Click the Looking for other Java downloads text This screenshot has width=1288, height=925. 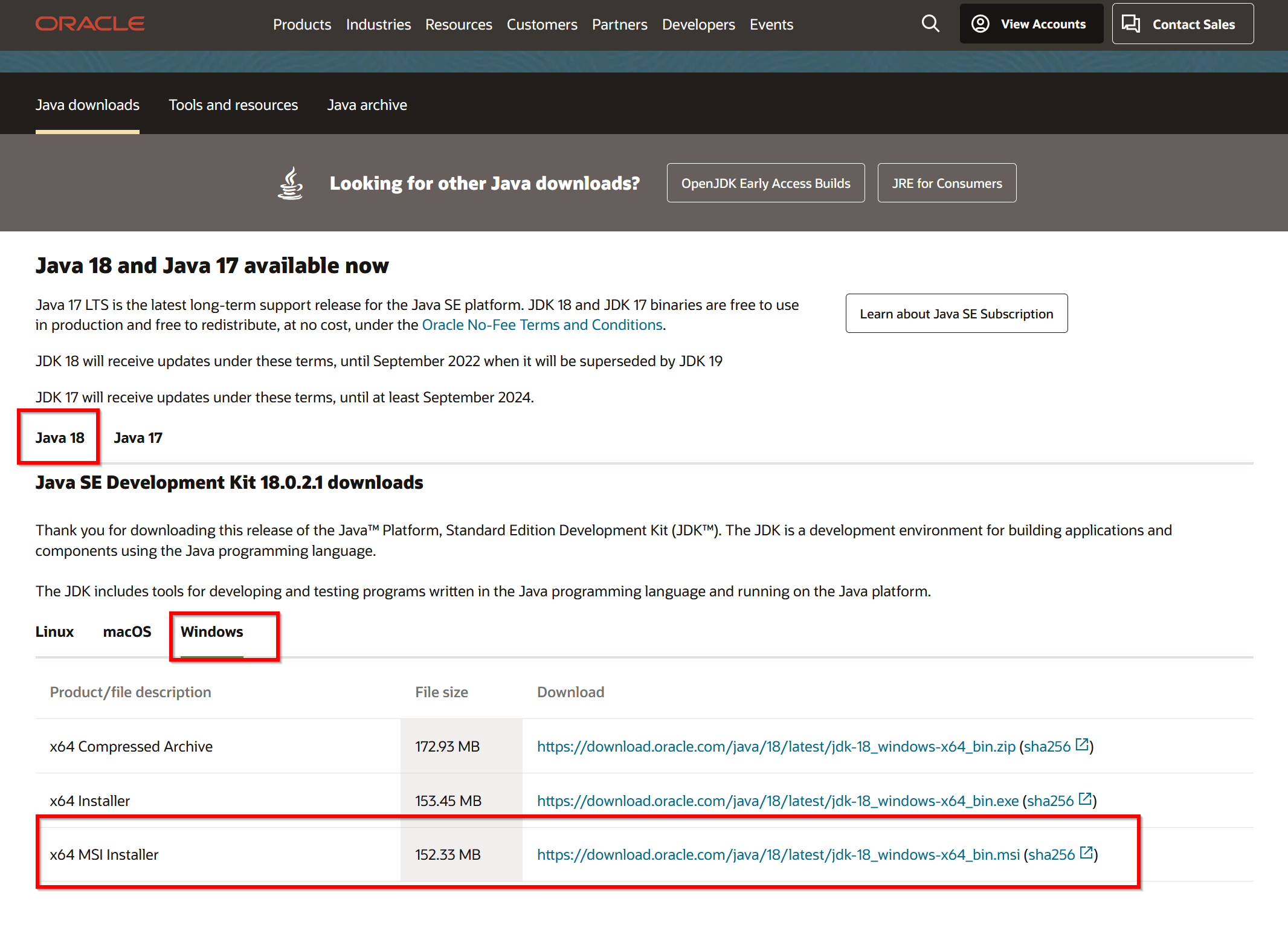point(485,183)
